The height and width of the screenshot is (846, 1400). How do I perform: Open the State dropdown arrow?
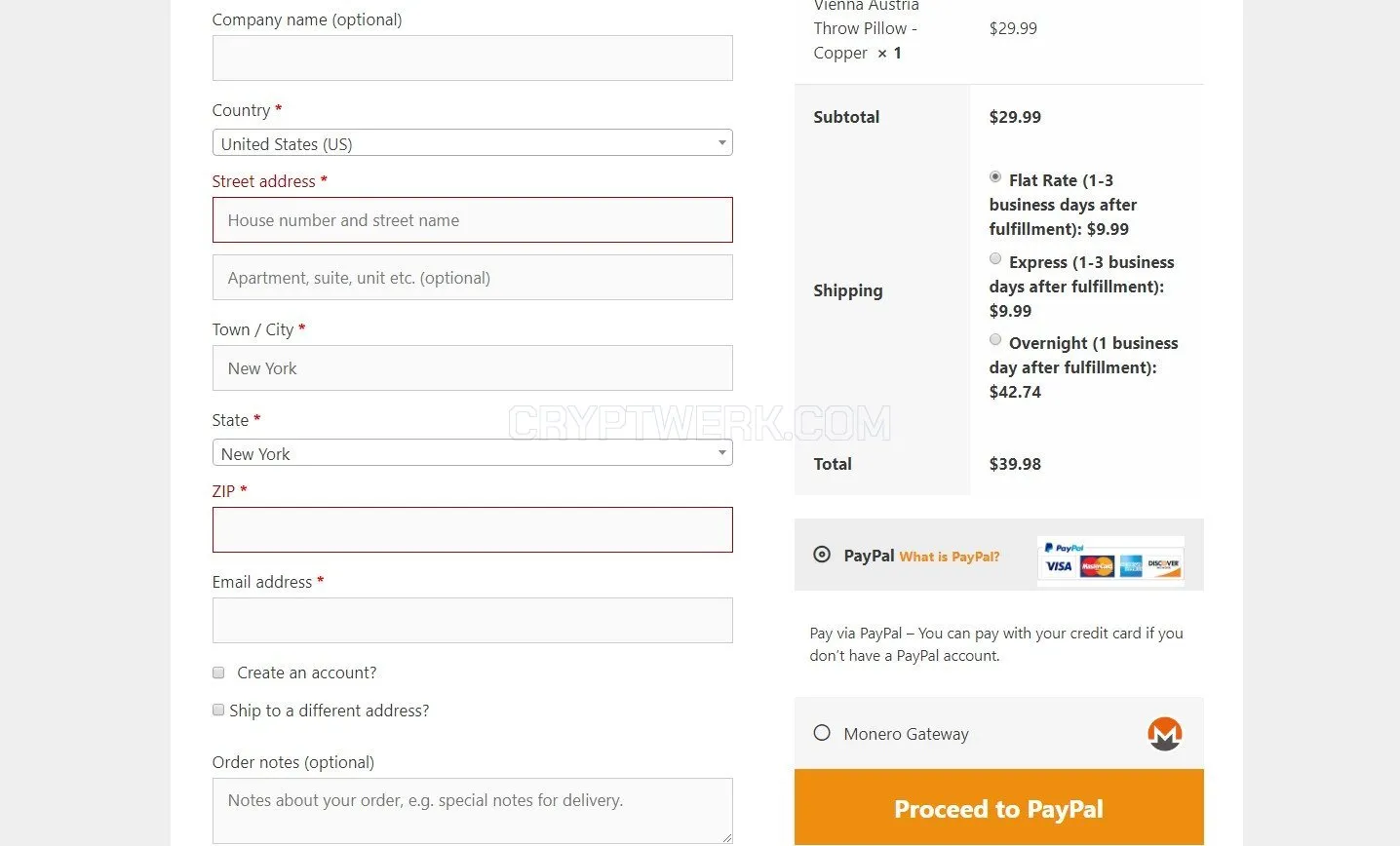(721, 453)
